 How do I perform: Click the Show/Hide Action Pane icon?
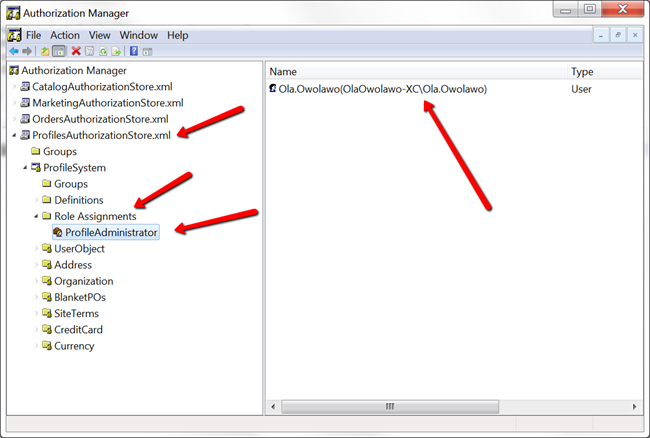(148, 52)
